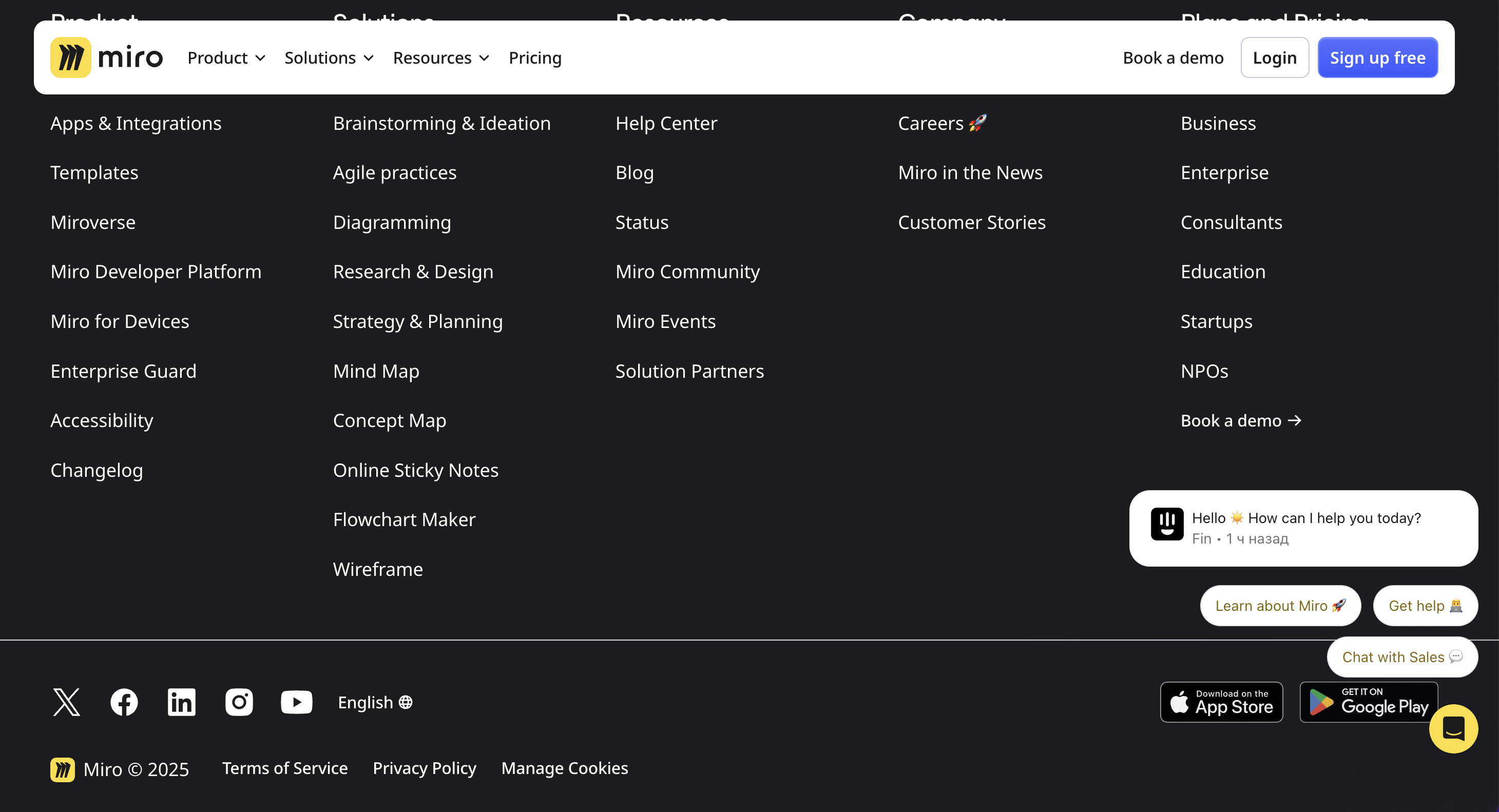Open the LinkedIn social icon
Viewport: 1499px width, 812px height.
pyautogui.click(x=182, y=702)
